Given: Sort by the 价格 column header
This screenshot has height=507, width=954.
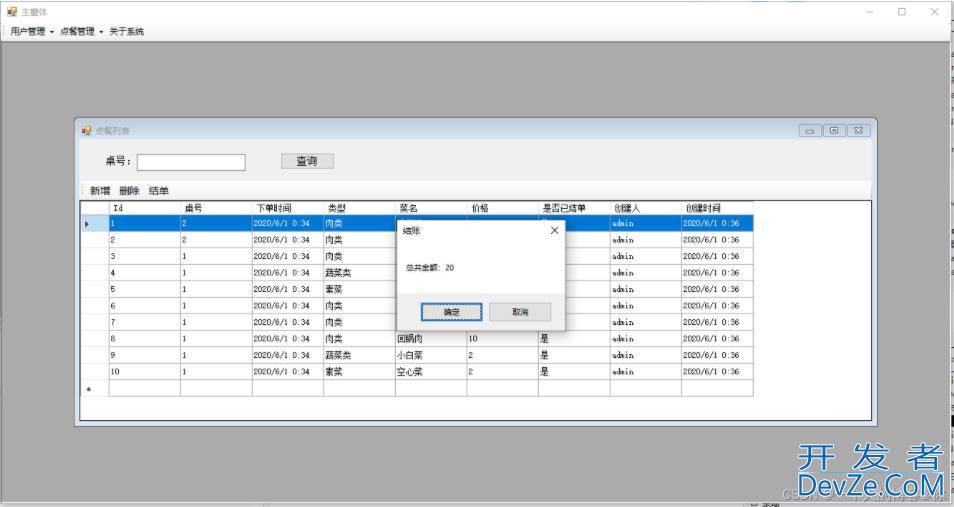Looking at the screenshot, I should tap(503, 208).
